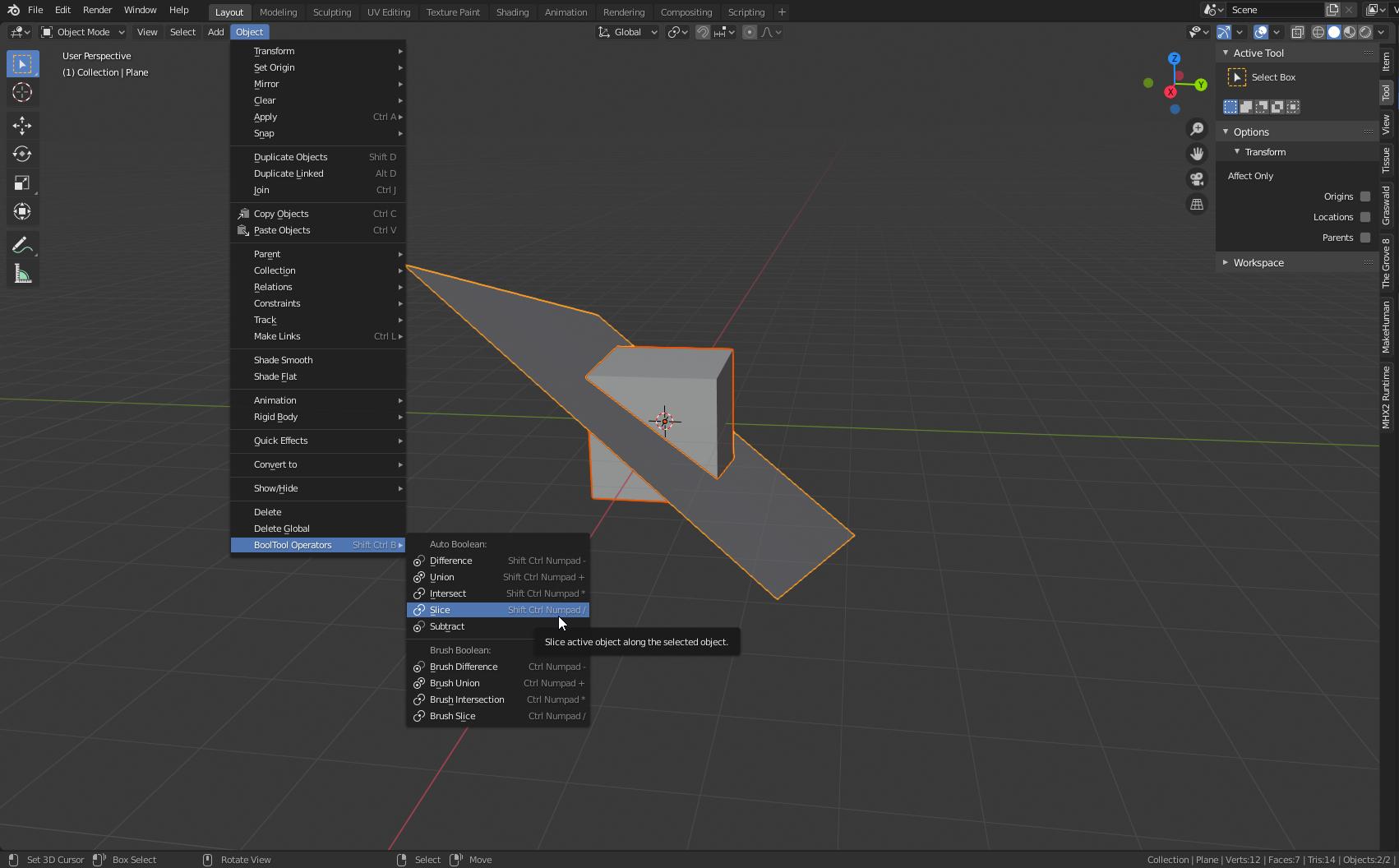Click Scene name field

(x=1275, y=10)
